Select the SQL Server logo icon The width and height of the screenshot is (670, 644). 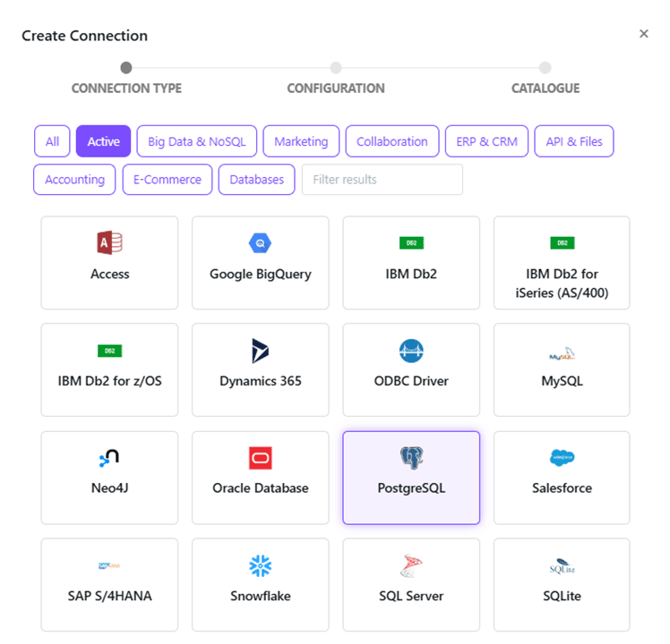tap(411, 566)
